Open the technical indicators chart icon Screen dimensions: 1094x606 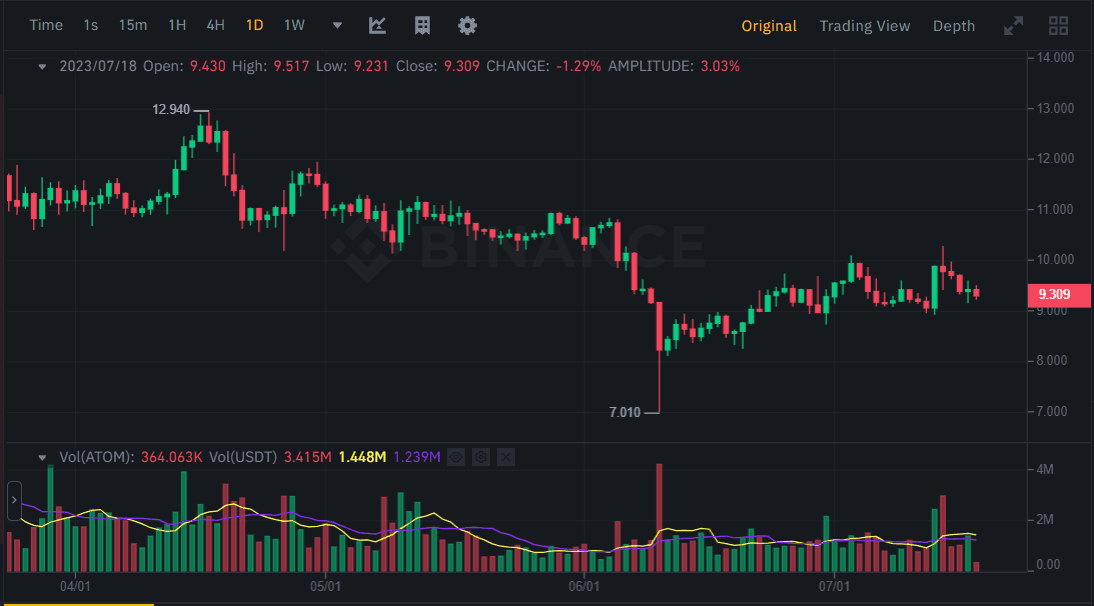(377, 25)
